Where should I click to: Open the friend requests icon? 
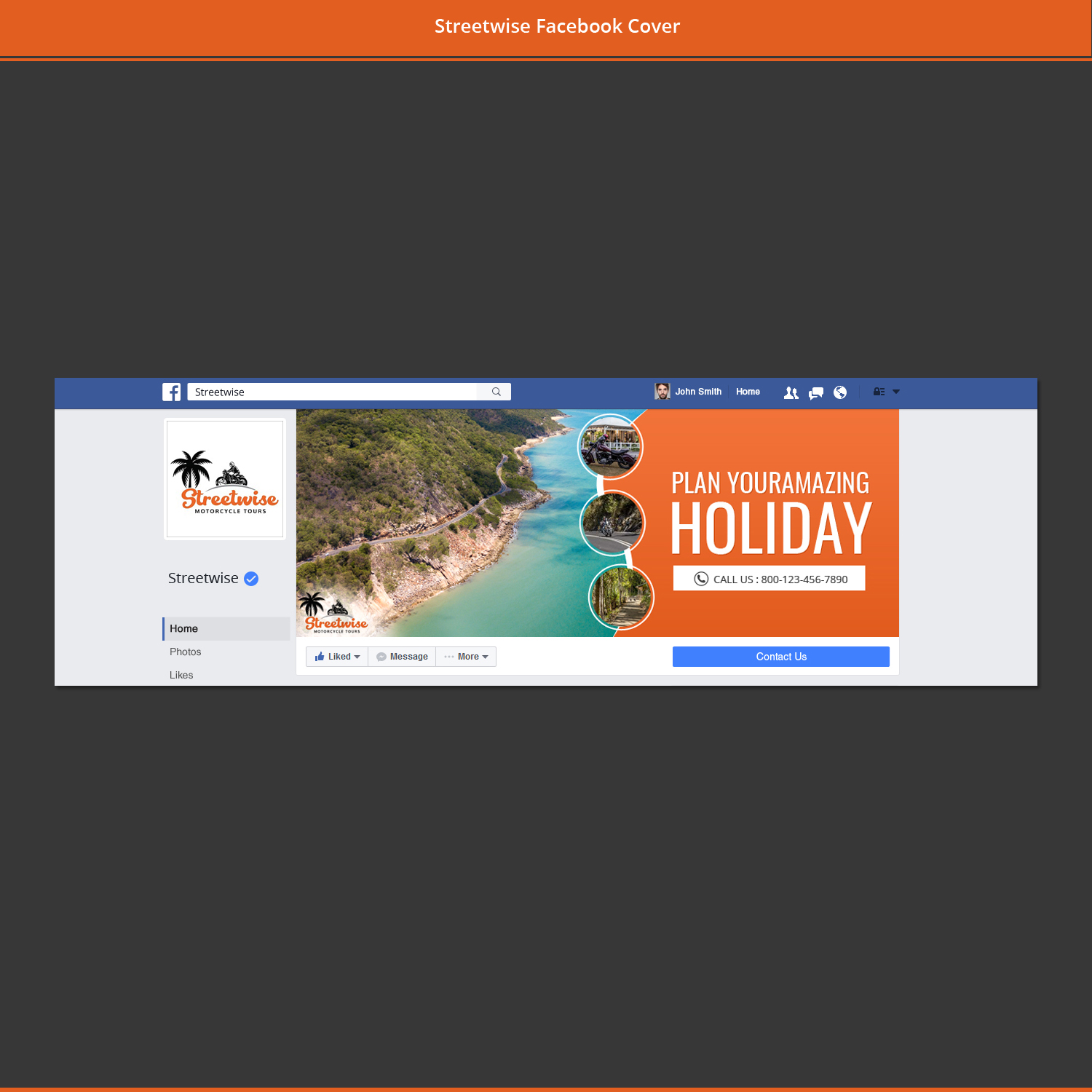[x=791, y=392]
